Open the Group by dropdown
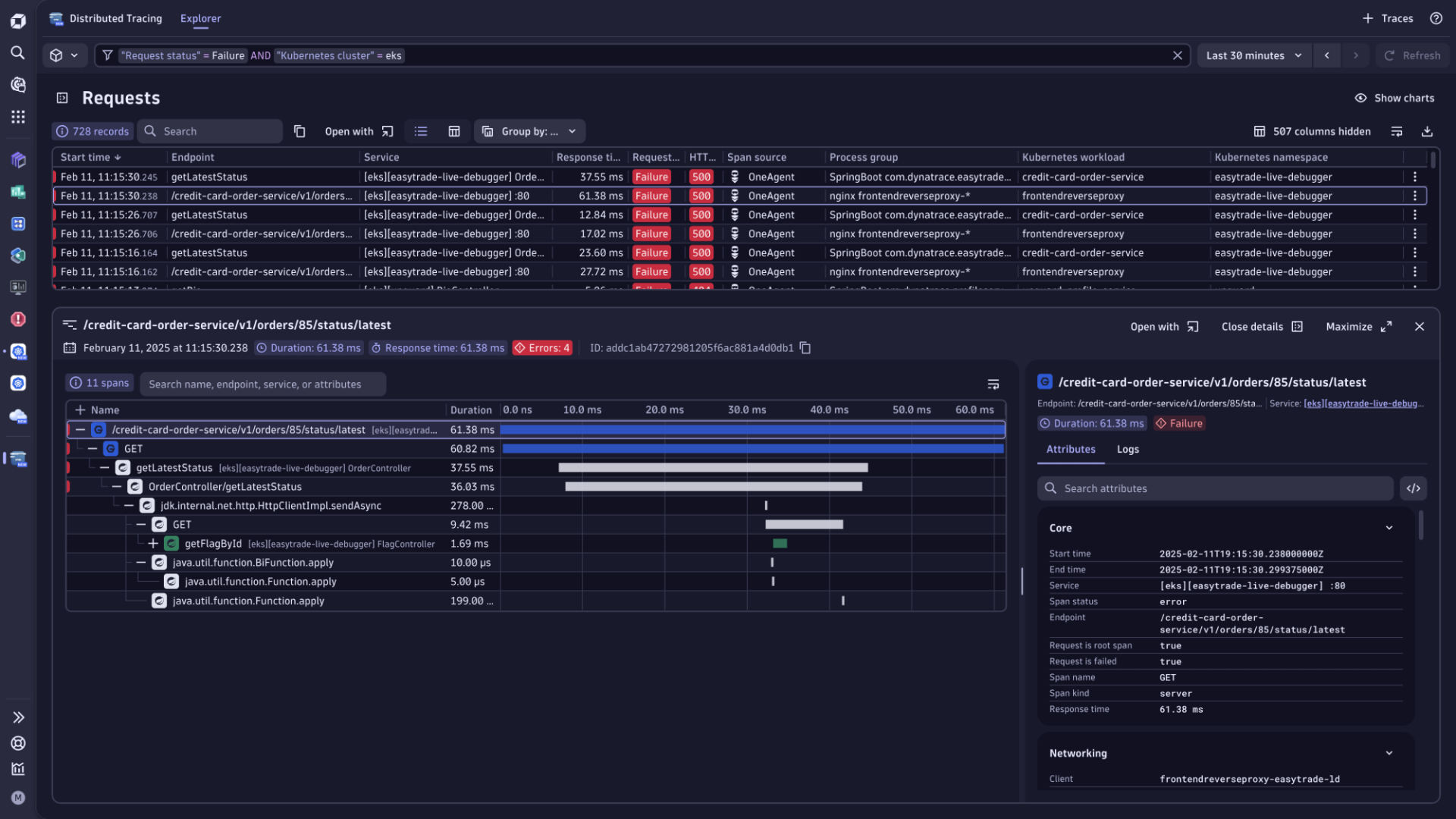 pyautogui.click(x=529, y=131)
